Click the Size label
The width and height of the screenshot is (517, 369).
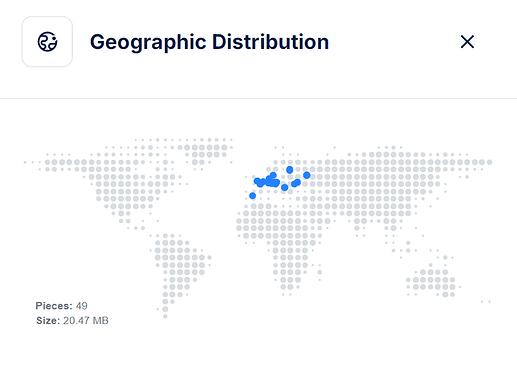(48, 321)
